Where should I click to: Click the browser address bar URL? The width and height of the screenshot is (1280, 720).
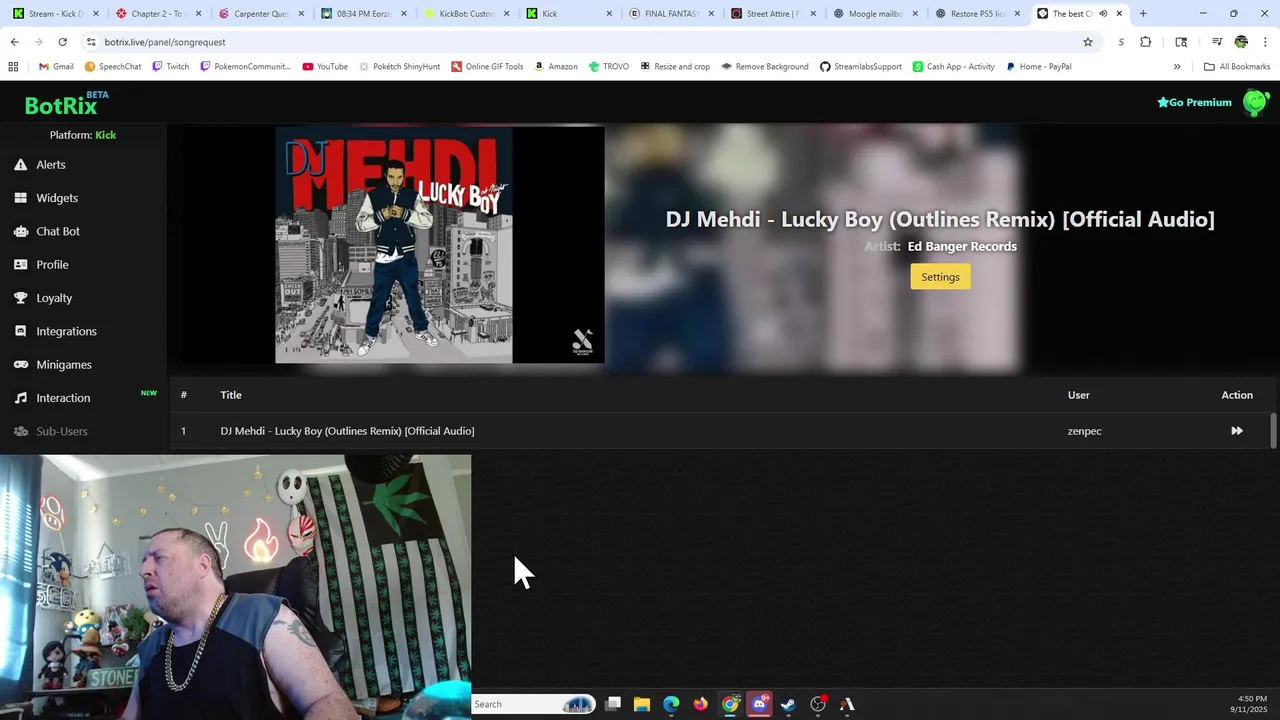(165, 42)
